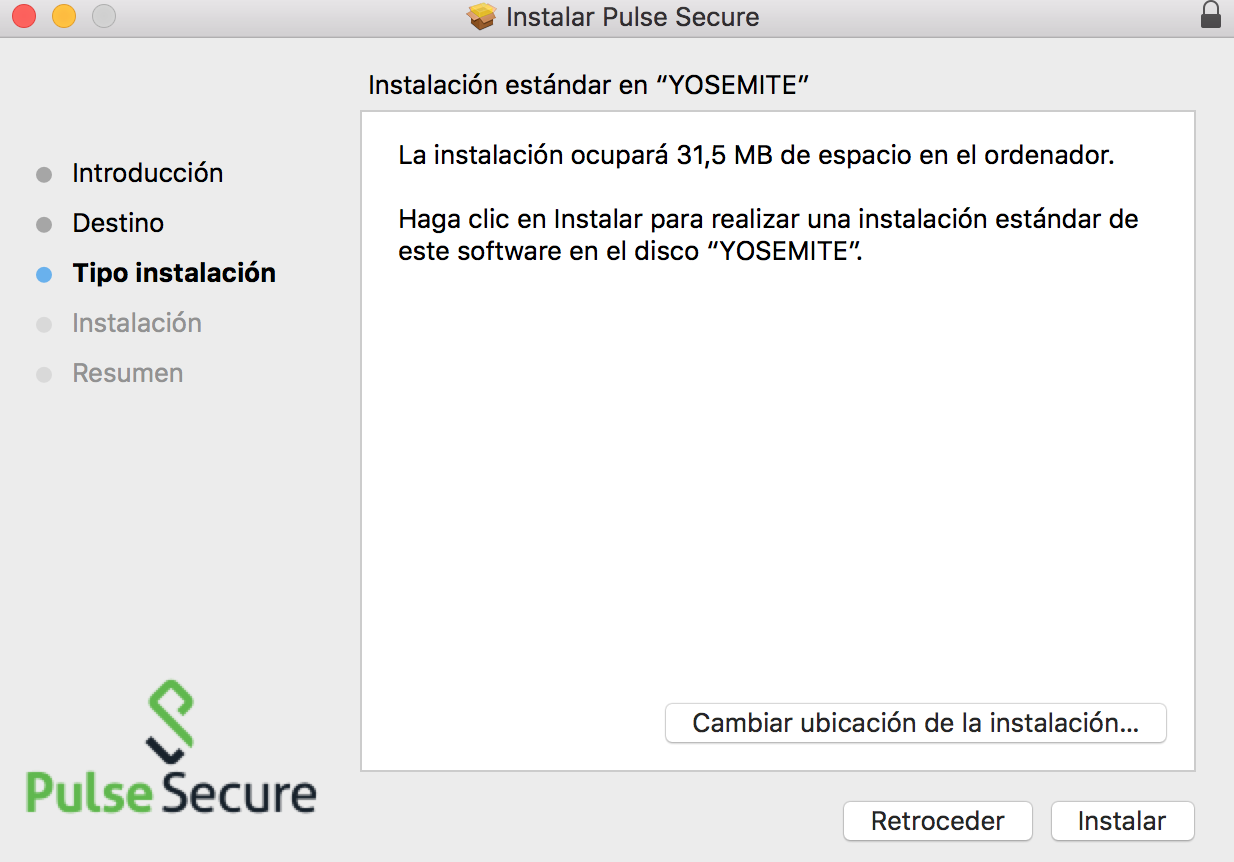1234x862 pixels.
Task: Close the installer with the red button
Action: (x=24, y=17)
